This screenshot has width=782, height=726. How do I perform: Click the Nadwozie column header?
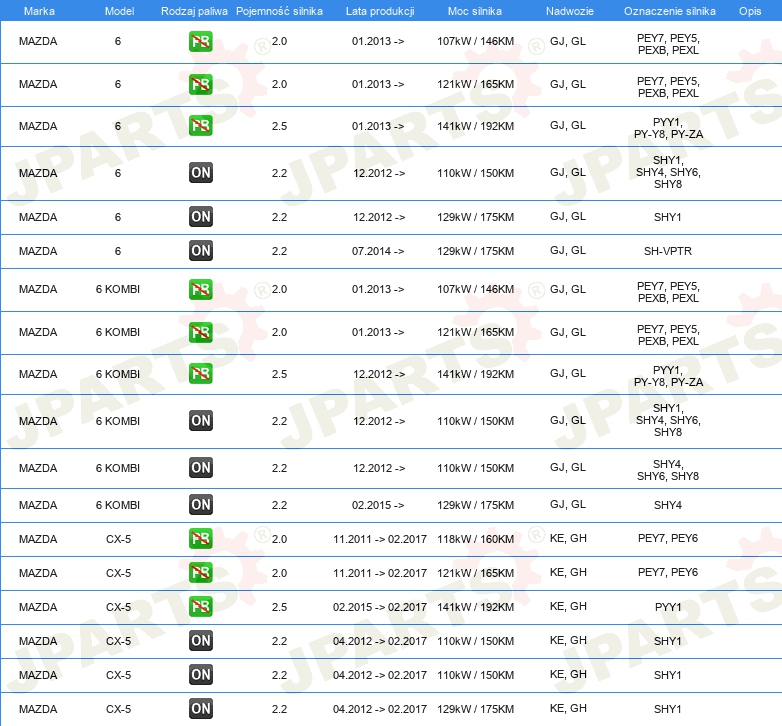tap(570, 11)
